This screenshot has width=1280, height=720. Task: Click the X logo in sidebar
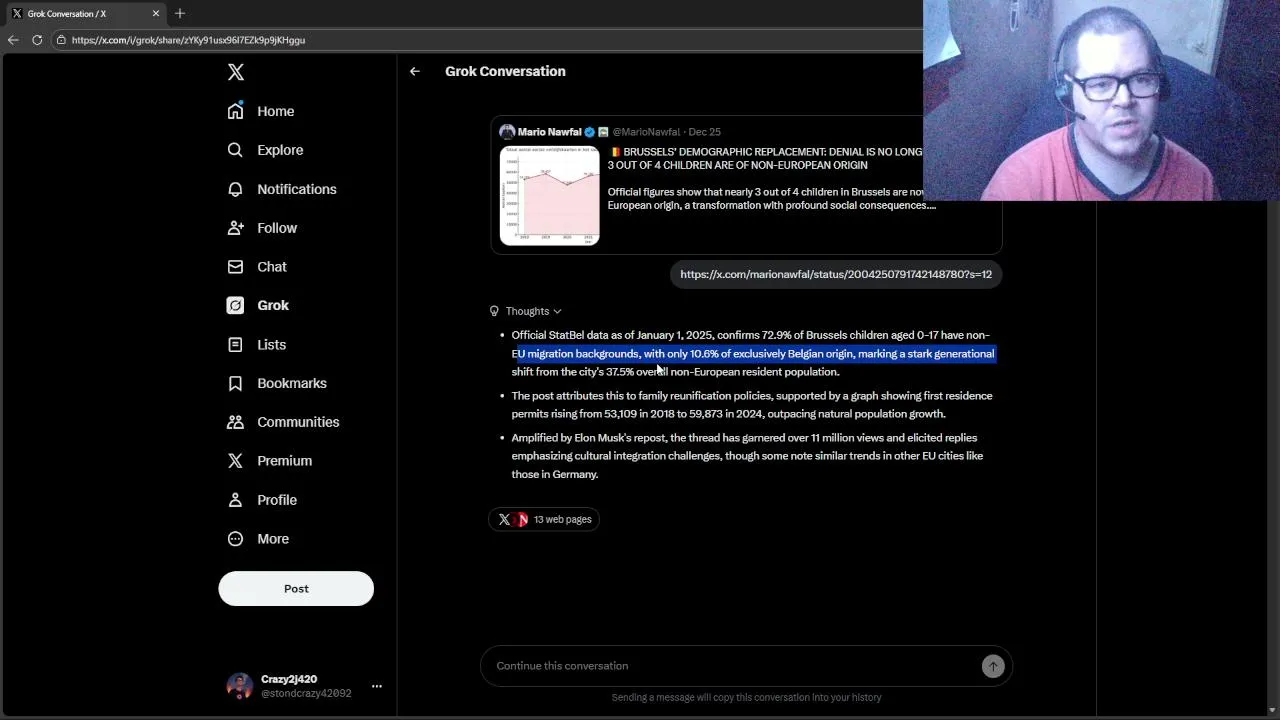click(236, 72)
